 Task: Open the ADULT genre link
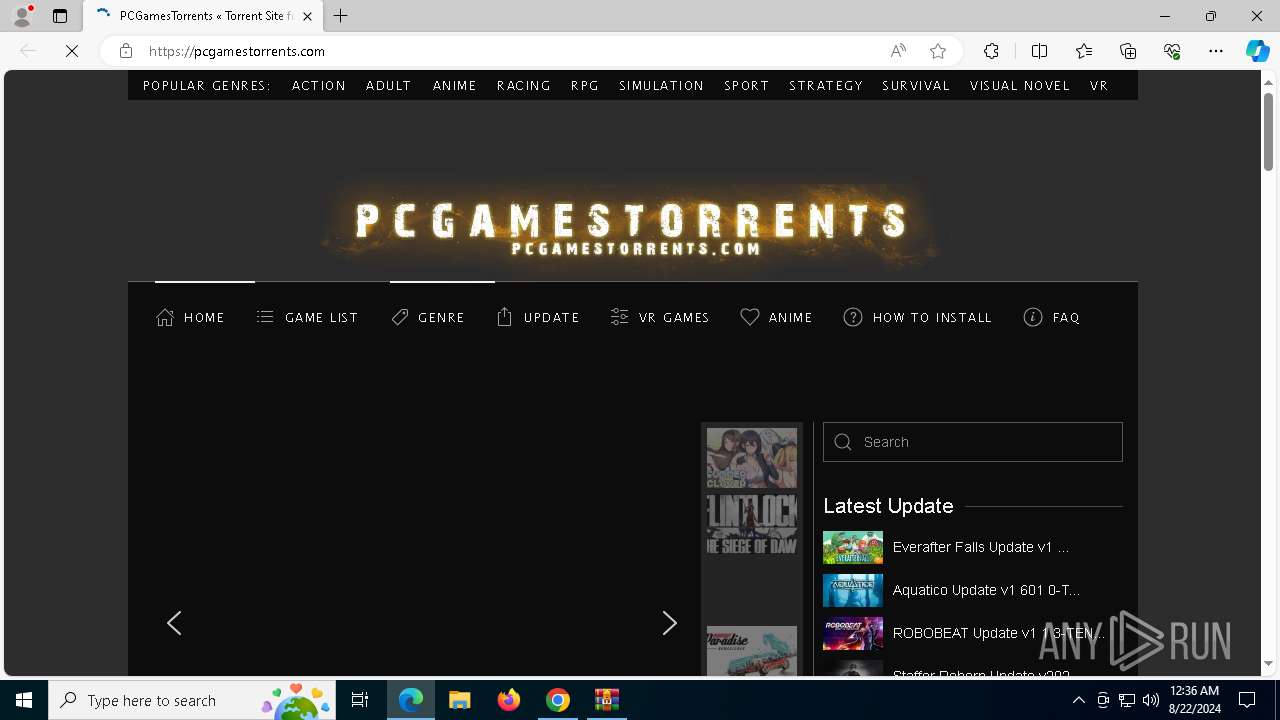(389, 86)
